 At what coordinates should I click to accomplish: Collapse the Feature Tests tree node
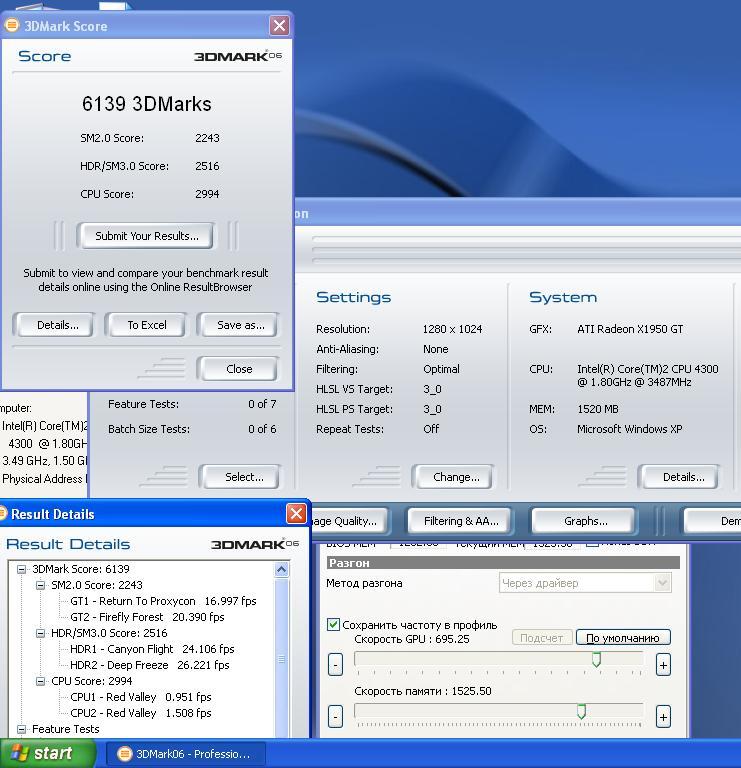21,729
